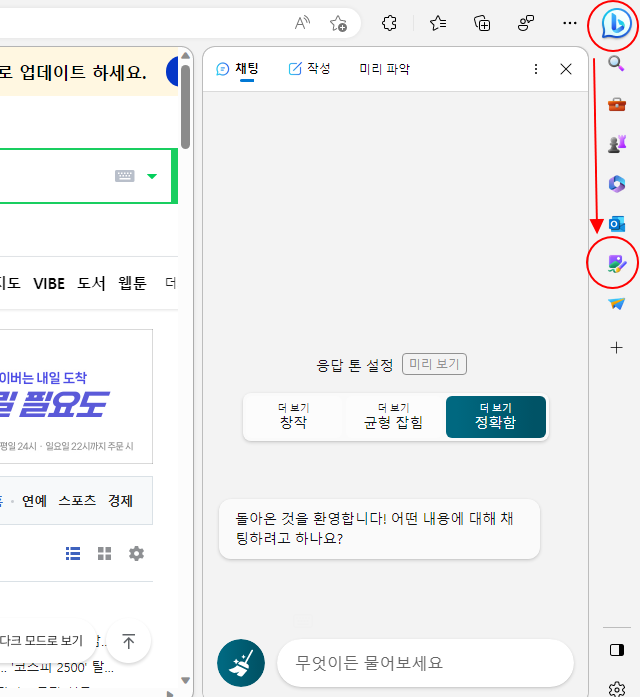Image resolution: width=640 pixels, height=697 pixels.
Task: Open the 스포츠 news category
Action: [x=77, y=501]
